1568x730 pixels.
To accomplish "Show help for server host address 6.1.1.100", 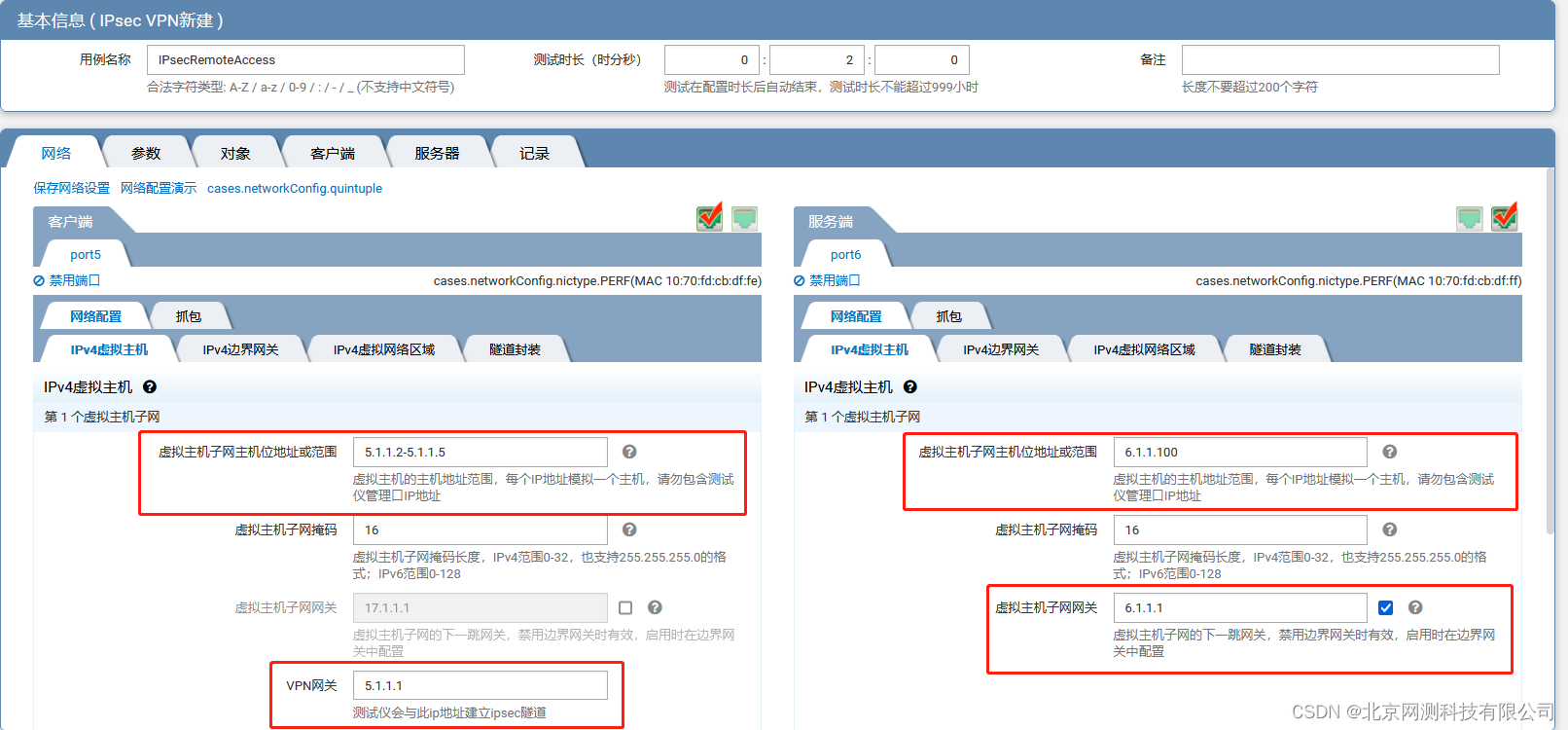I will pyautogui.click(x=1390, y=452).
